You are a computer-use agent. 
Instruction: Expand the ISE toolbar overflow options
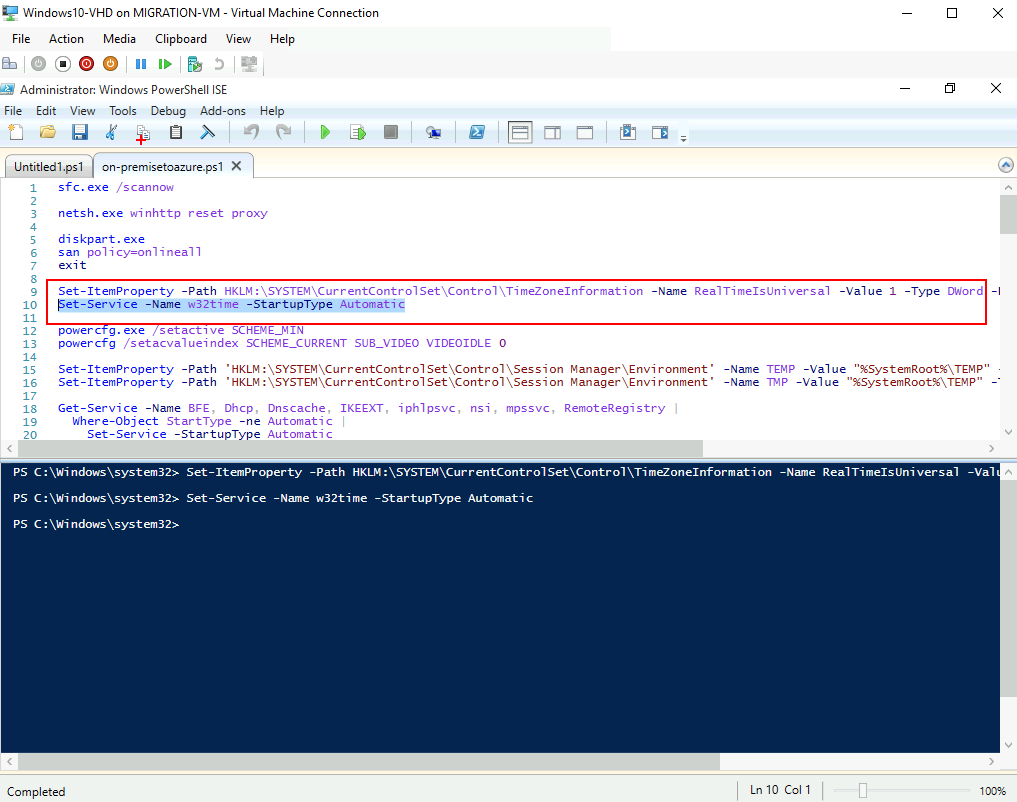click(684, 137)
